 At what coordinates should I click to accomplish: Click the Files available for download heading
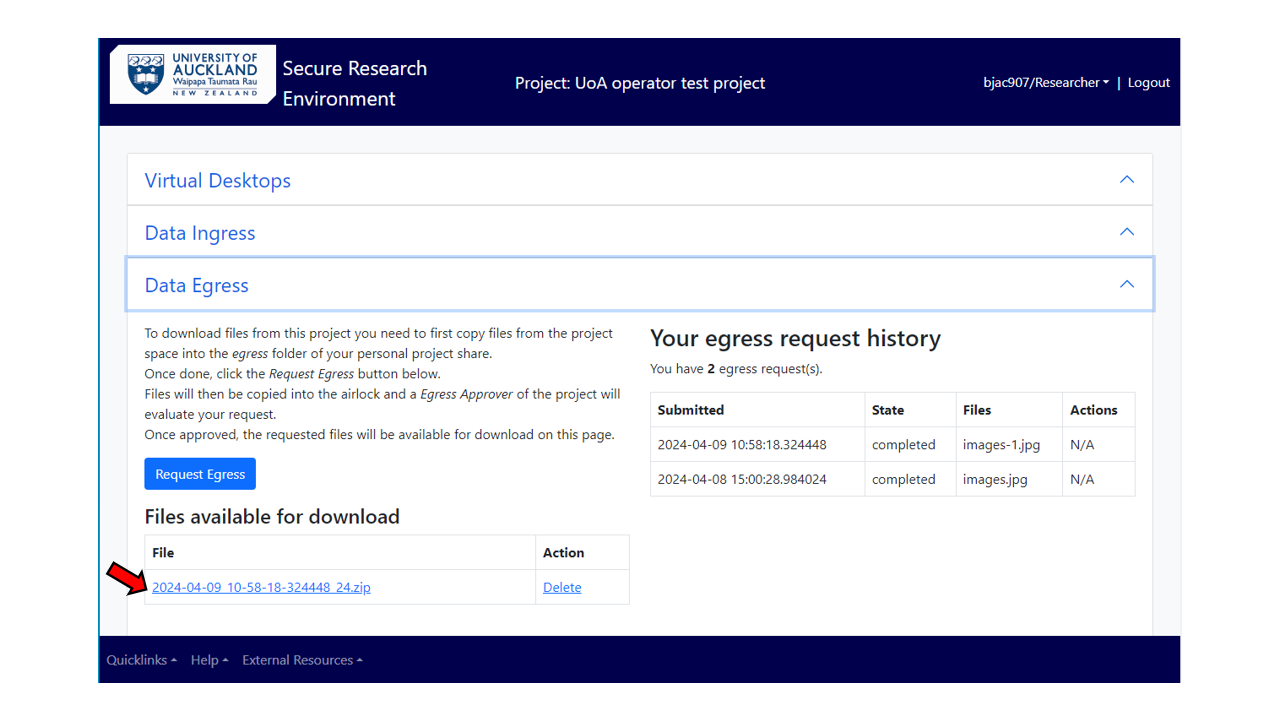(x=272, y=517)
